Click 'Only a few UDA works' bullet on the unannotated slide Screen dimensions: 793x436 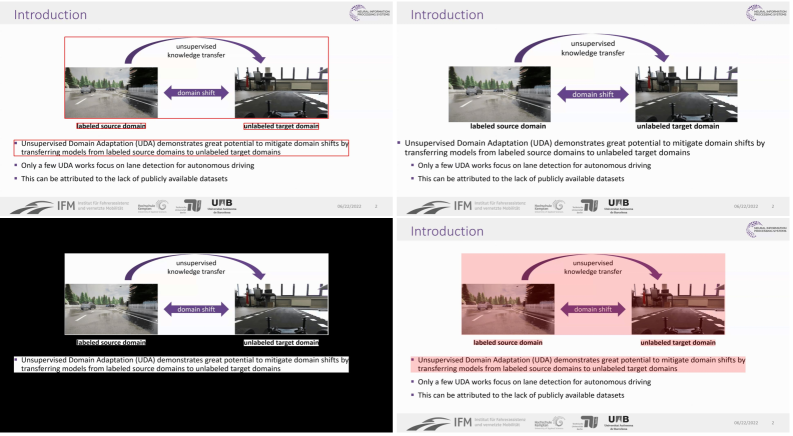tap(531, 165)
